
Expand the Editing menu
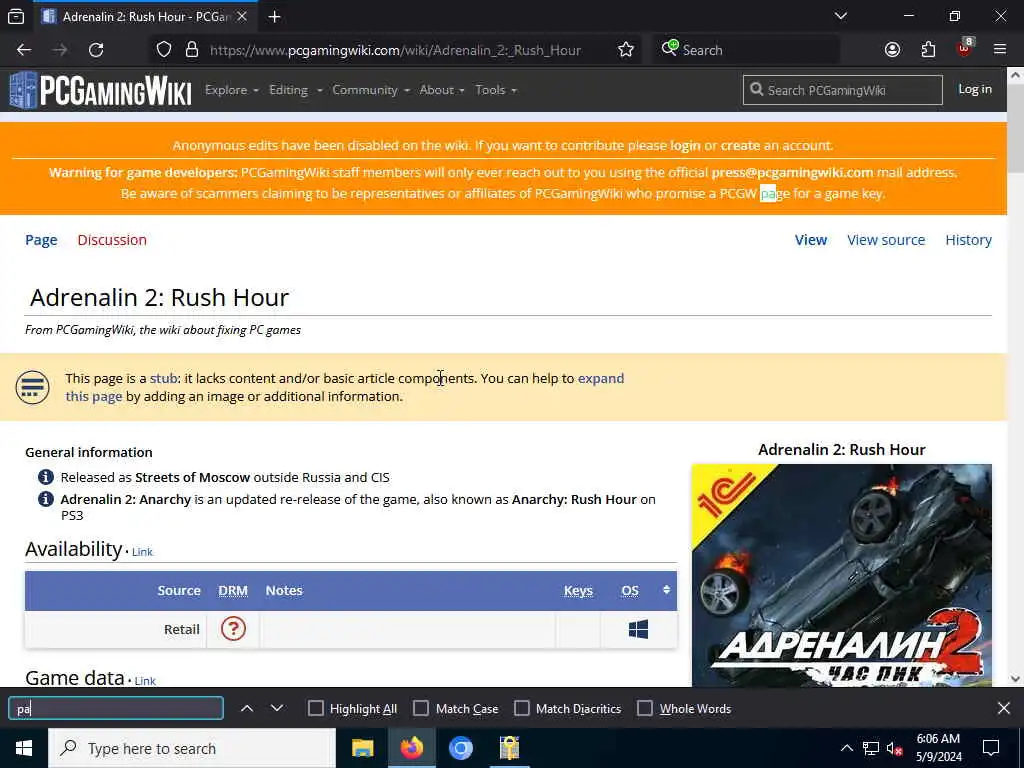point(296,90)
